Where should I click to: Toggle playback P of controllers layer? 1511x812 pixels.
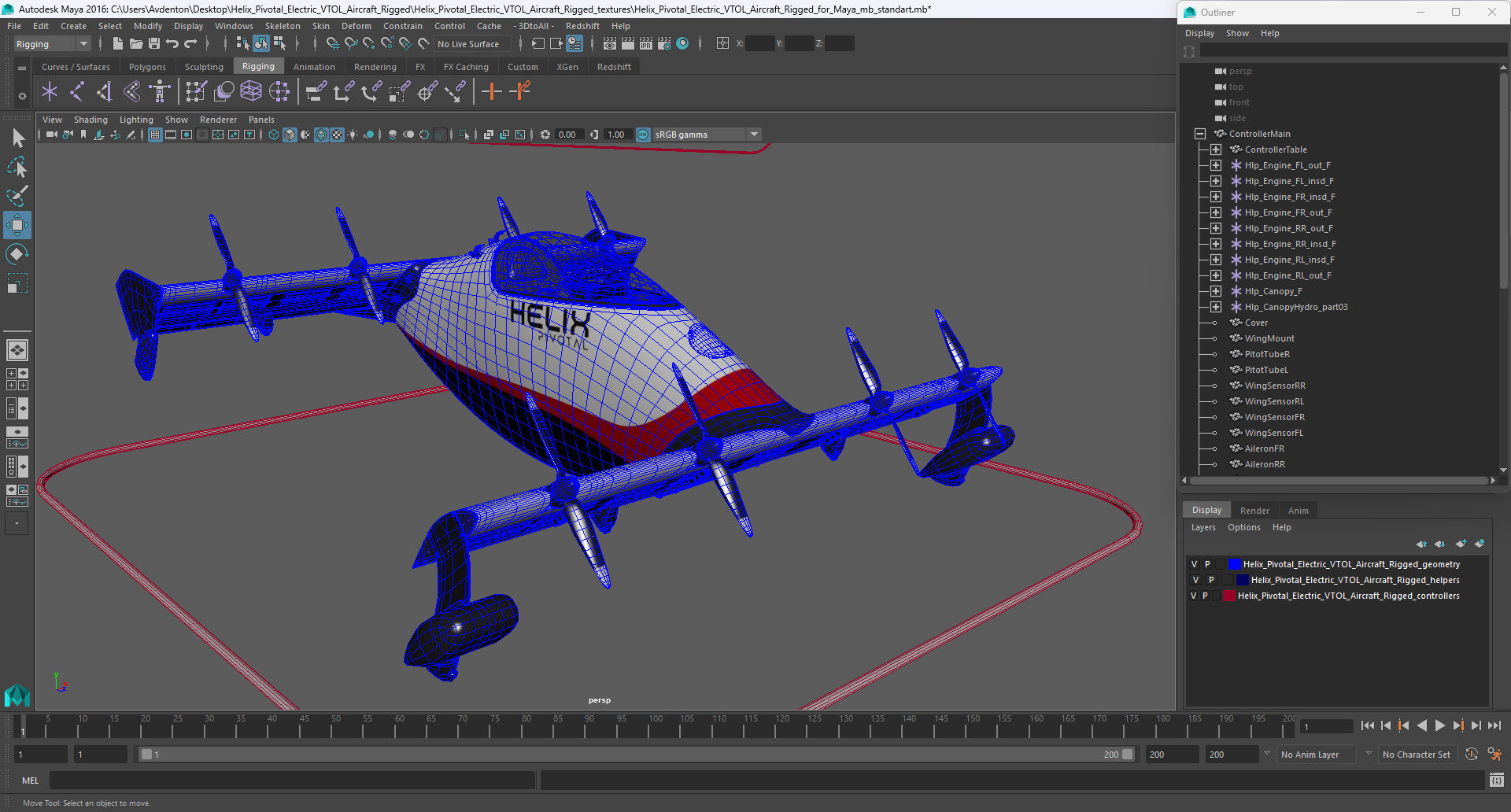click(1205, 596)
